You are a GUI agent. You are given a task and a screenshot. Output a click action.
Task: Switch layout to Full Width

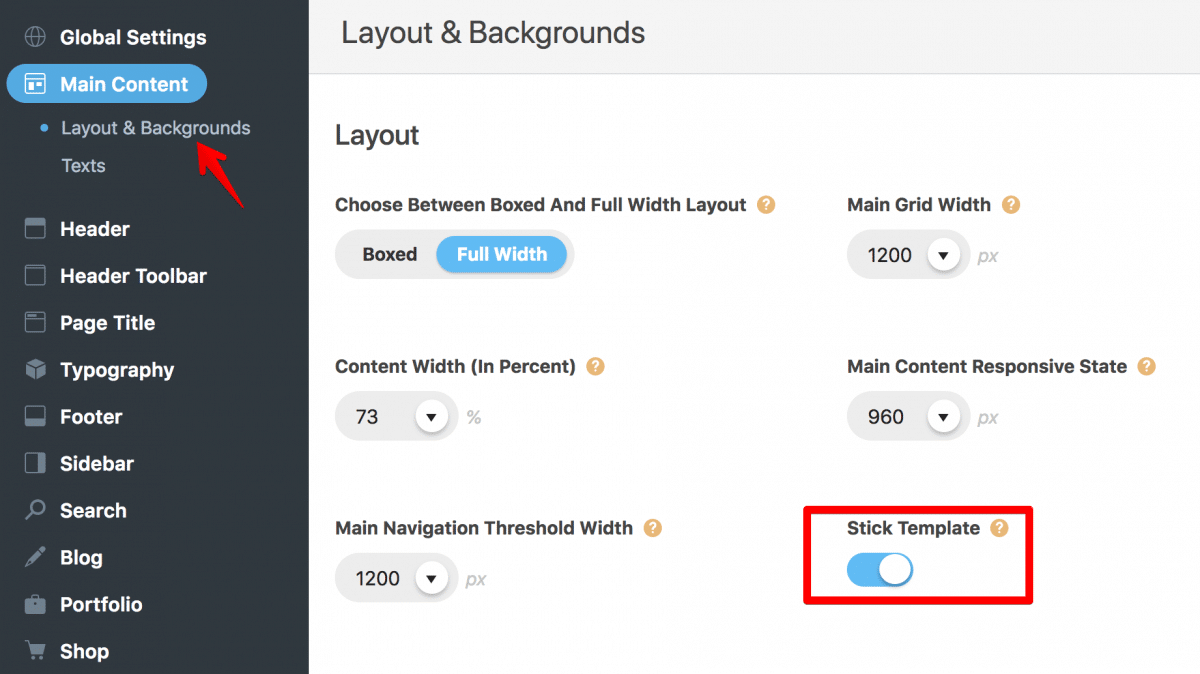[501, 254]
